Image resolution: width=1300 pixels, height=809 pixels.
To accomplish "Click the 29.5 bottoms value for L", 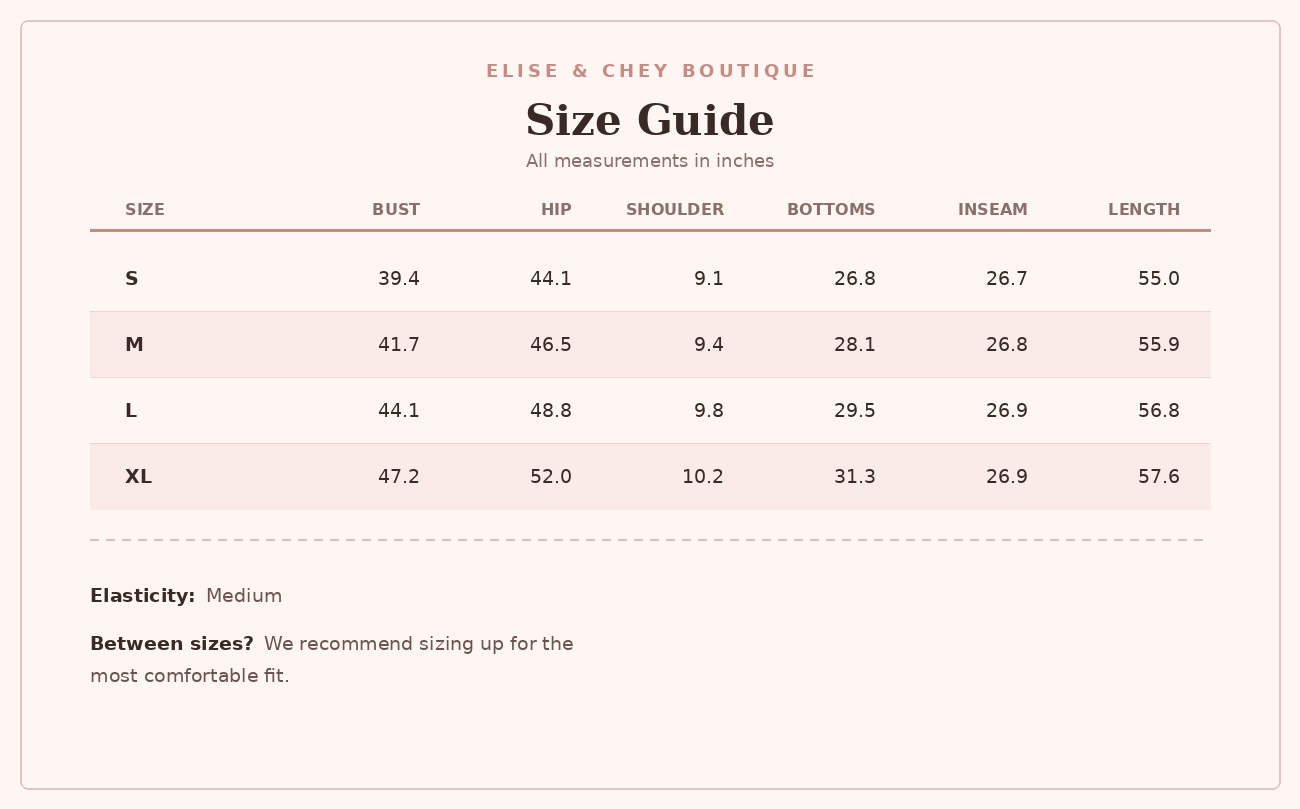I will point(855,411).
